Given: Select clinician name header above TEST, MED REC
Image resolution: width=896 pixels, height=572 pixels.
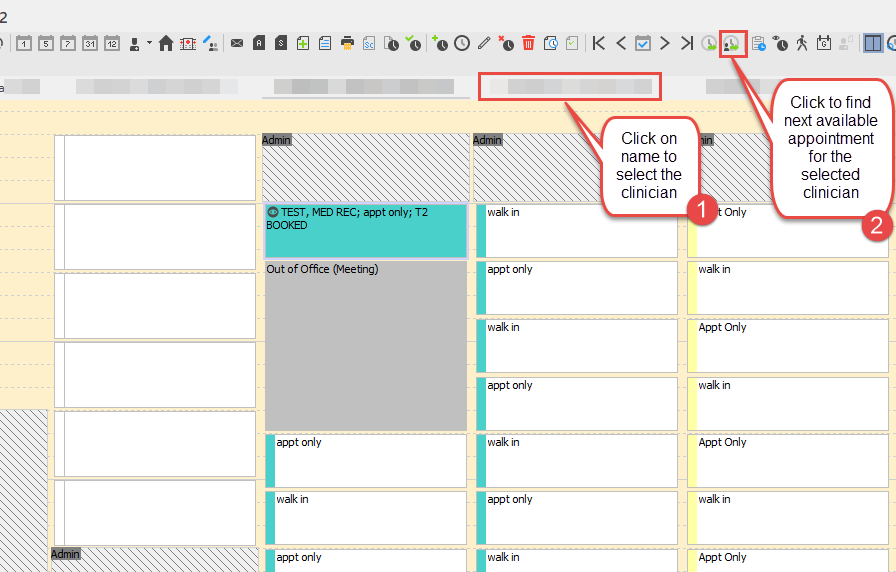Looking at the screenshot, I should (x=365, y=87).
